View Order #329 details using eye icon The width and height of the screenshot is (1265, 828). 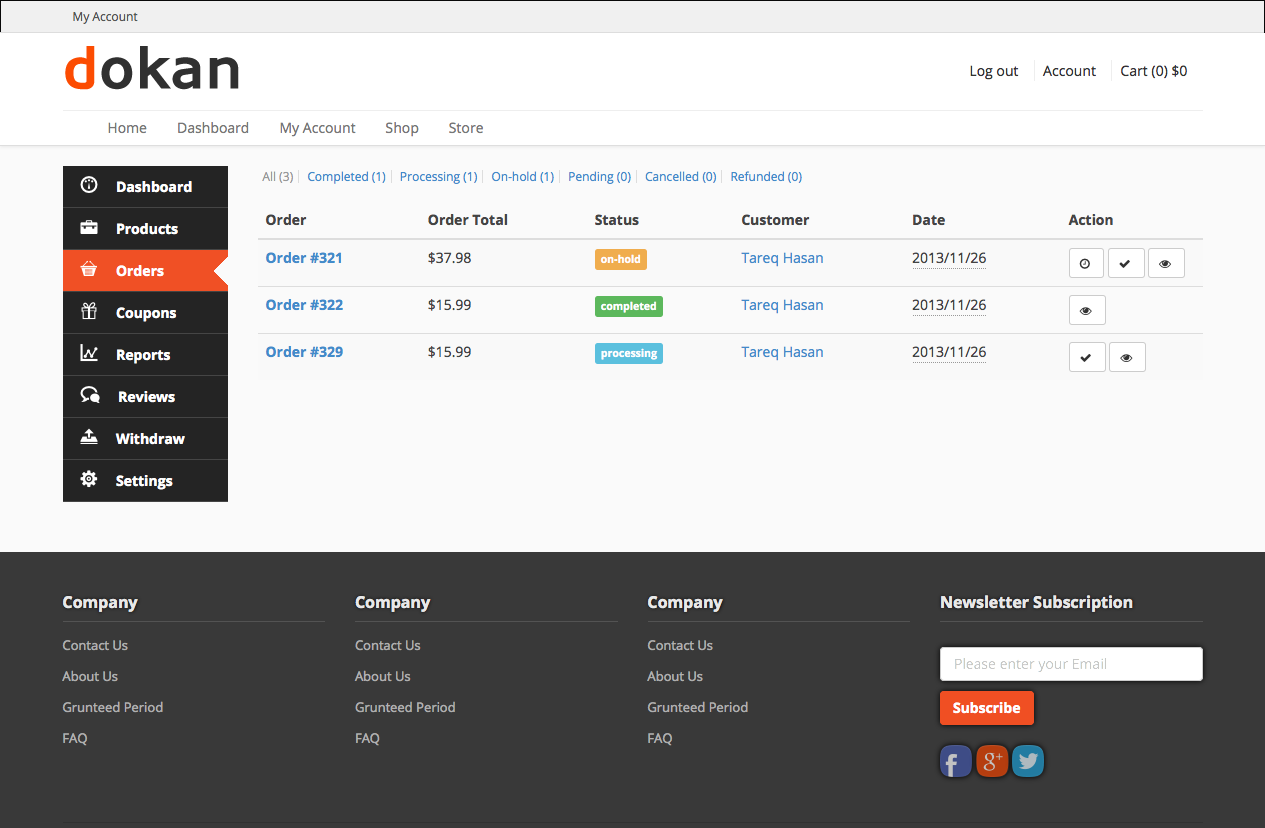(1127, 357)
